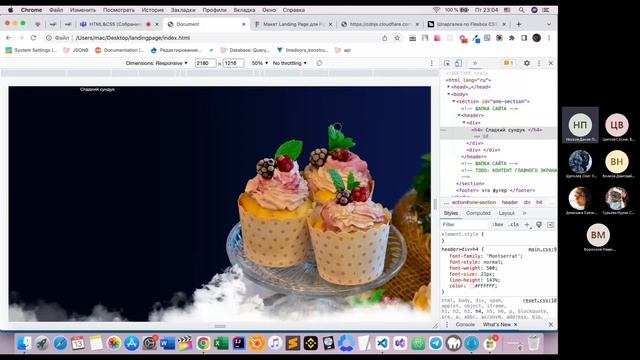Show more DevTools panels via double chevron
This screenshot has width=640, height=360.
click(475, 63)
